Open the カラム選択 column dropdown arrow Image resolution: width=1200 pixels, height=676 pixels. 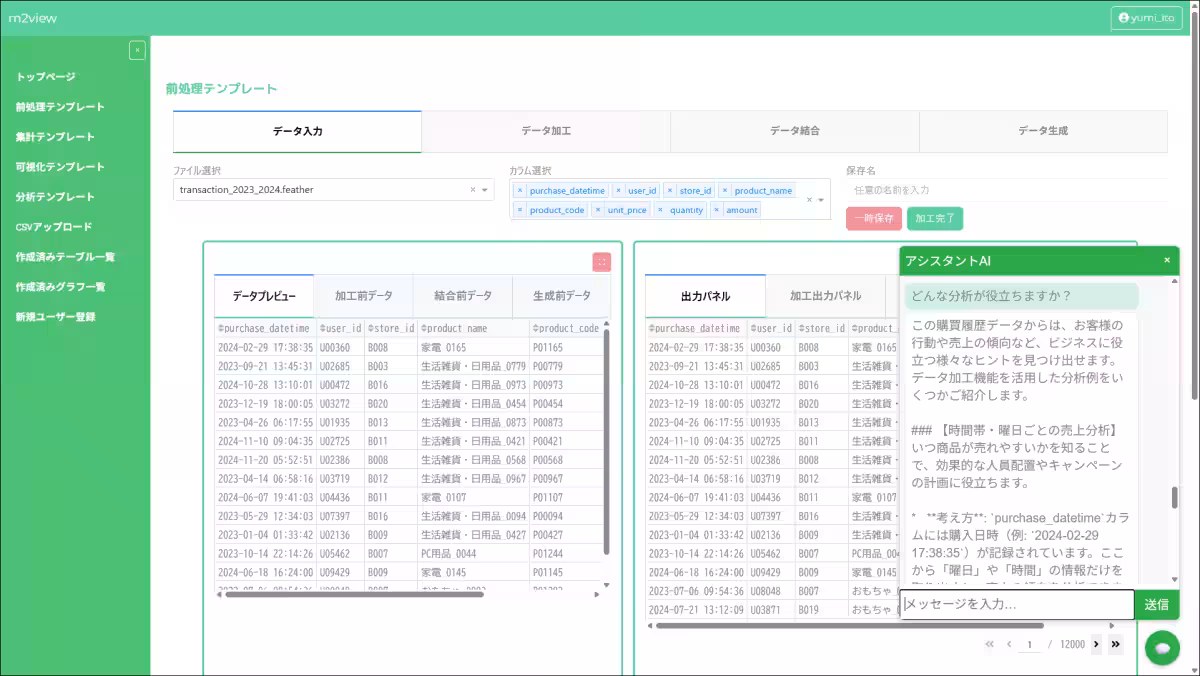click(x=821, y=200)
